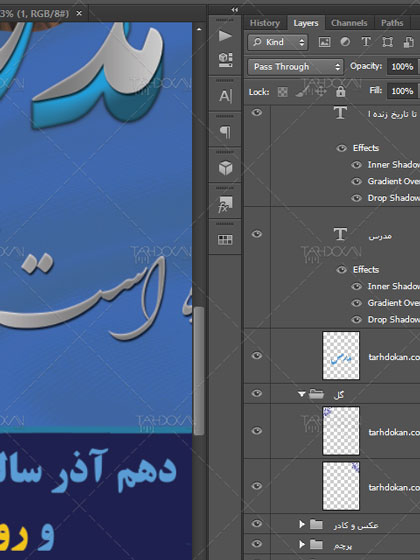The height and width of the screenshot is (560, 420).
Task: Switch to the History tab
Action: tap(265, 23)
